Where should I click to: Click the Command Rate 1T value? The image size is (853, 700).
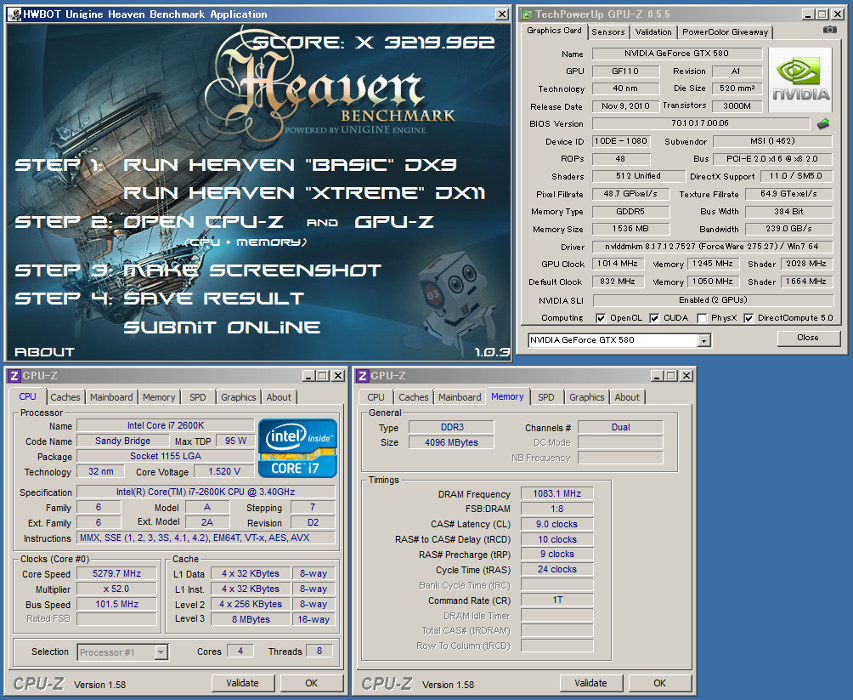coord(557,599)
